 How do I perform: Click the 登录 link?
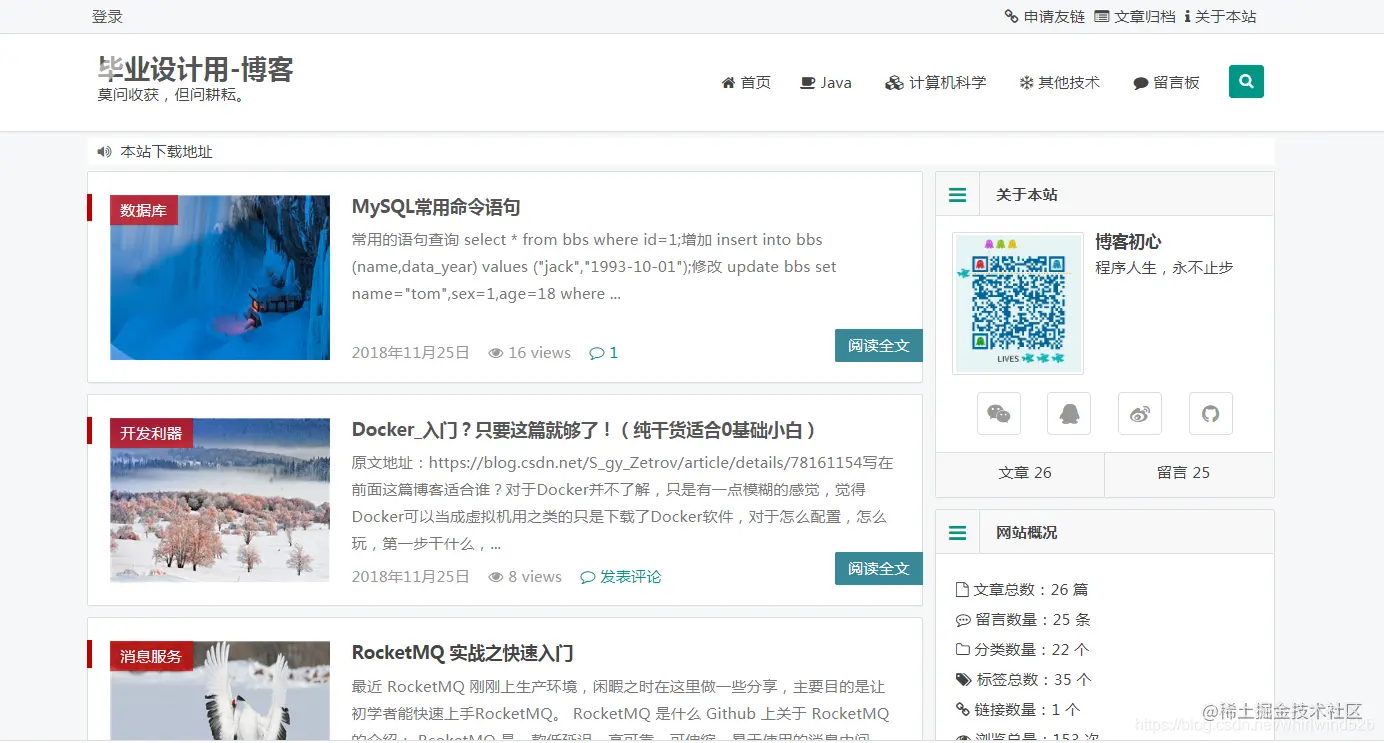(107, 17)
